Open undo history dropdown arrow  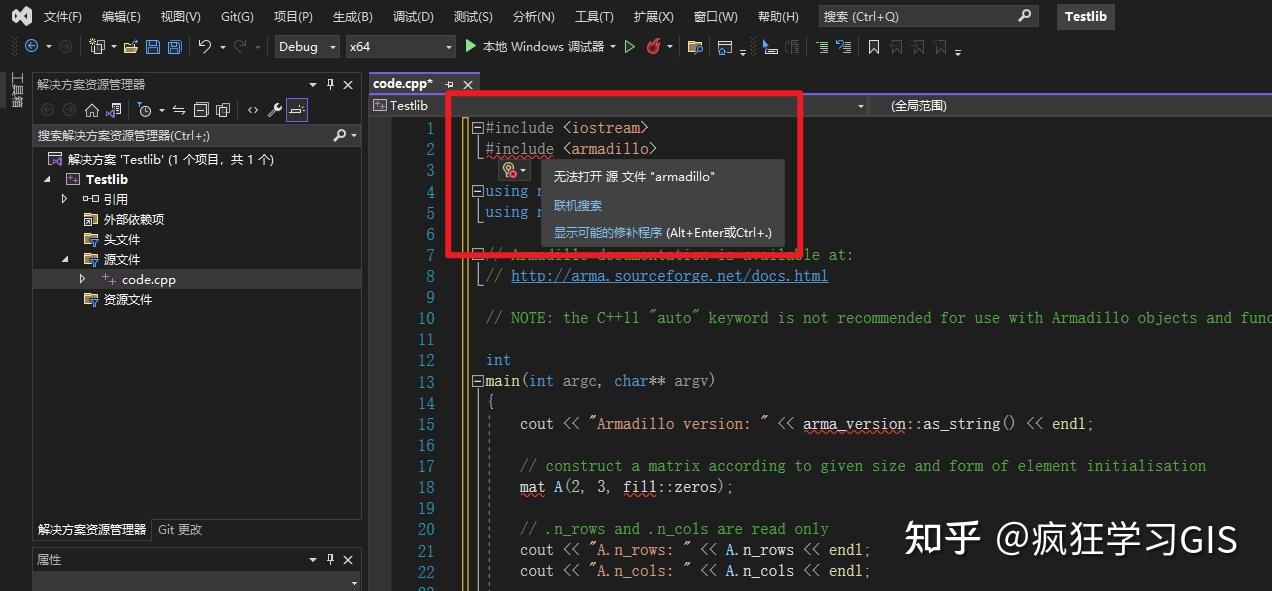coord(222,47)
